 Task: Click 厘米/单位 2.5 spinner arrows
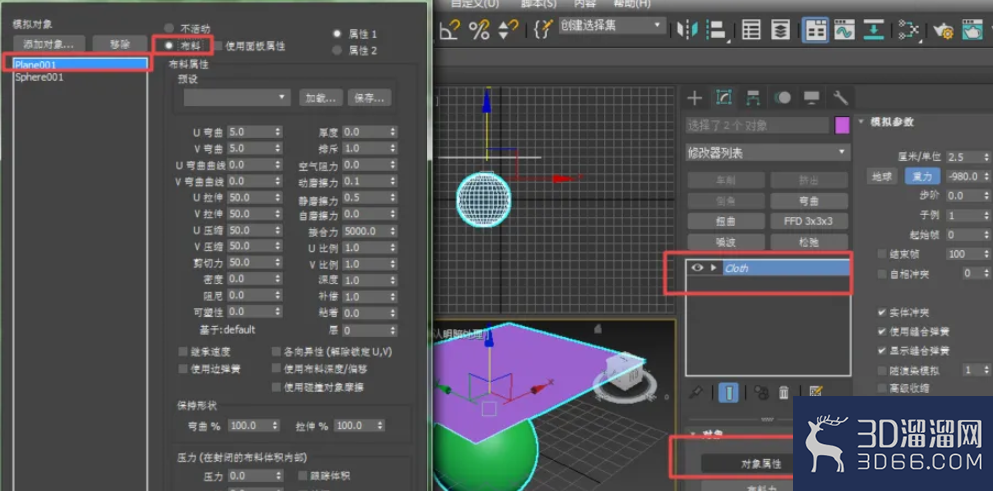[x=986, y=156]
